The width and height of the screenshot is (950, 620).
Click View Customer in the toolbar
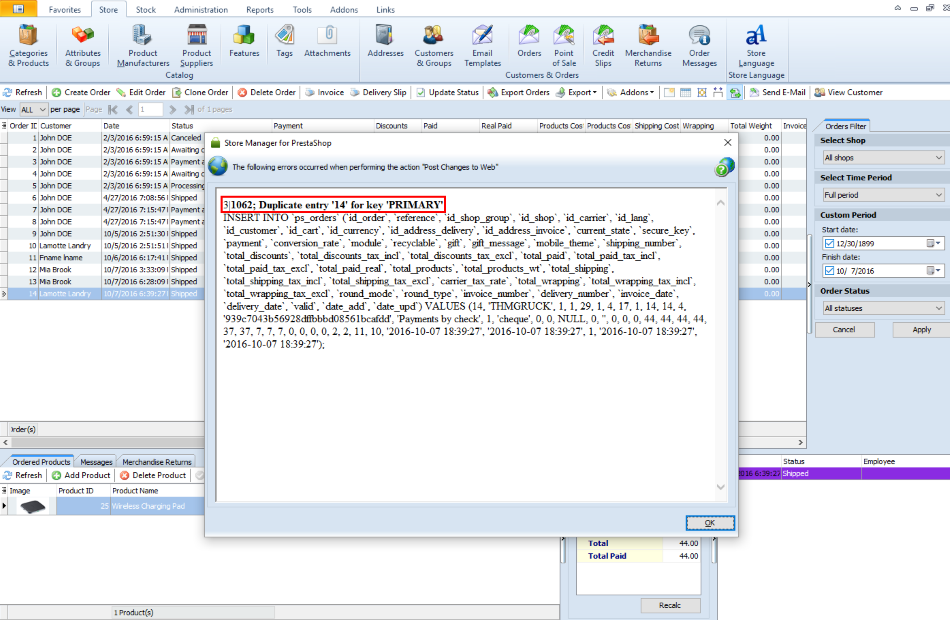pyautogui.click(x=848, y=92)
